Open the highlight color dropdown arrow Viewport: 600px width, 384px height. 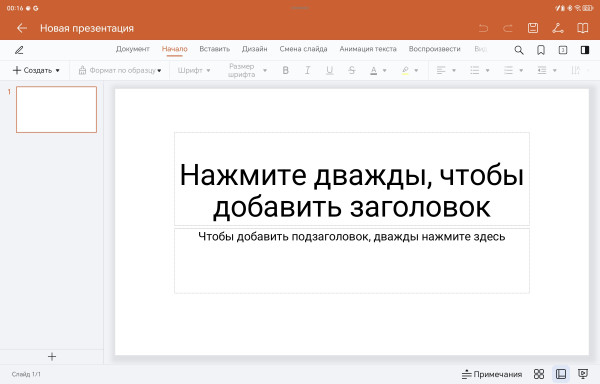pyautogui.click(x=416, y=70)
